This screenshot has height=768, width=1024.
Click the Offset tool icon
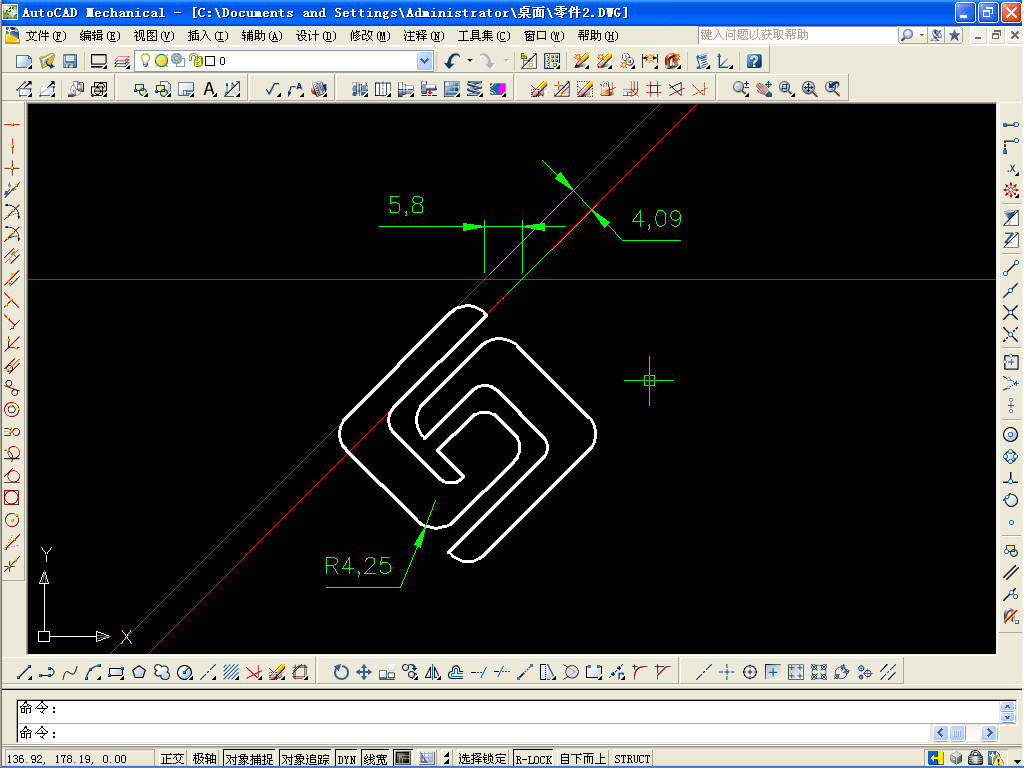tap(456, 672)
